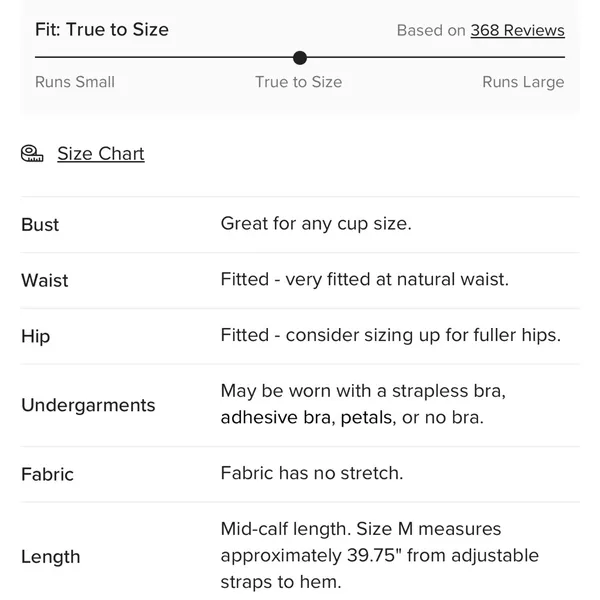Image resolution: width=600 pixels, height=600 pixels.
Task: Click the Runs Small label
Action: pyautogui.click(x=75, y=82)
